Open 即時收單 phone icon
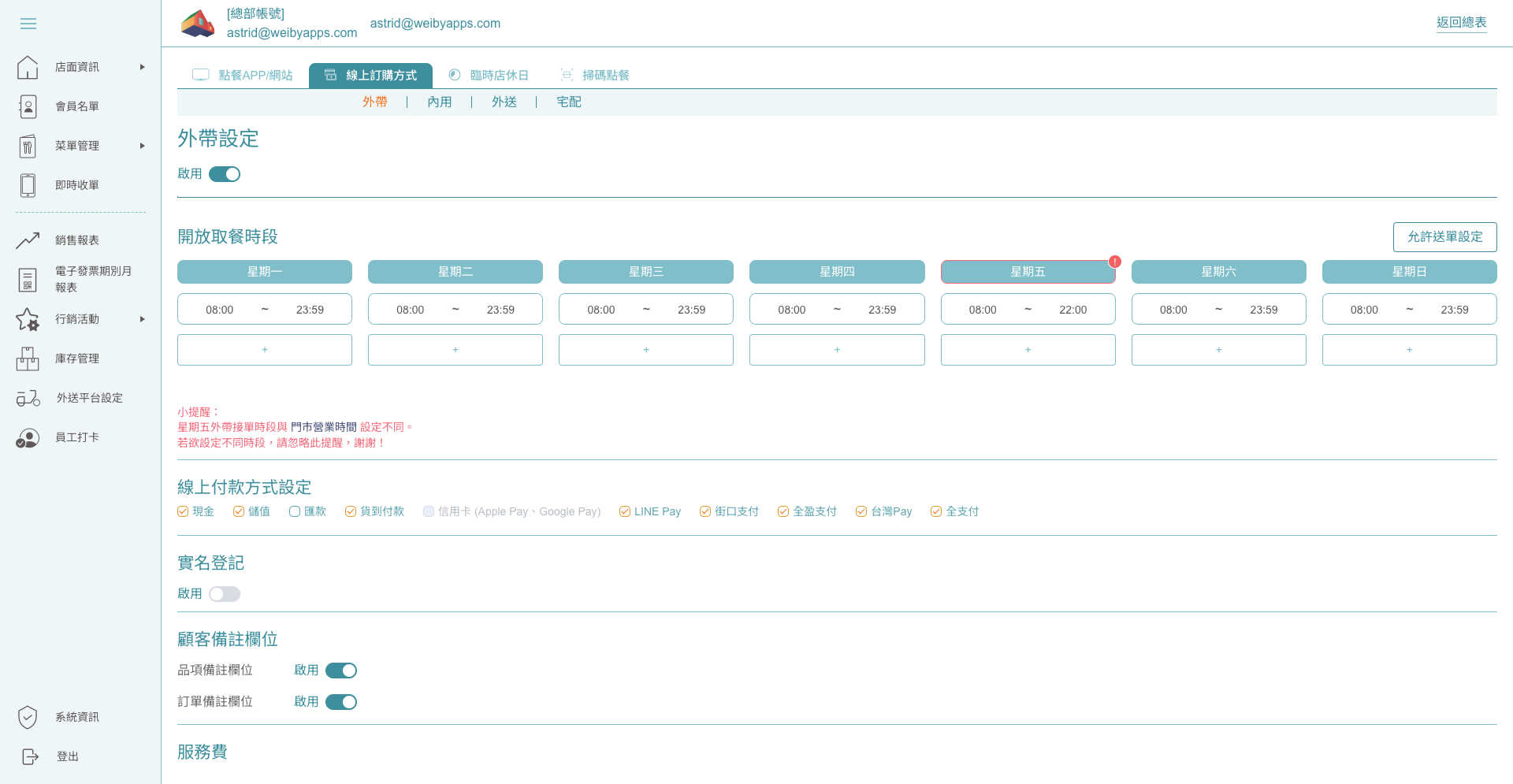 [x=28, y=185]
